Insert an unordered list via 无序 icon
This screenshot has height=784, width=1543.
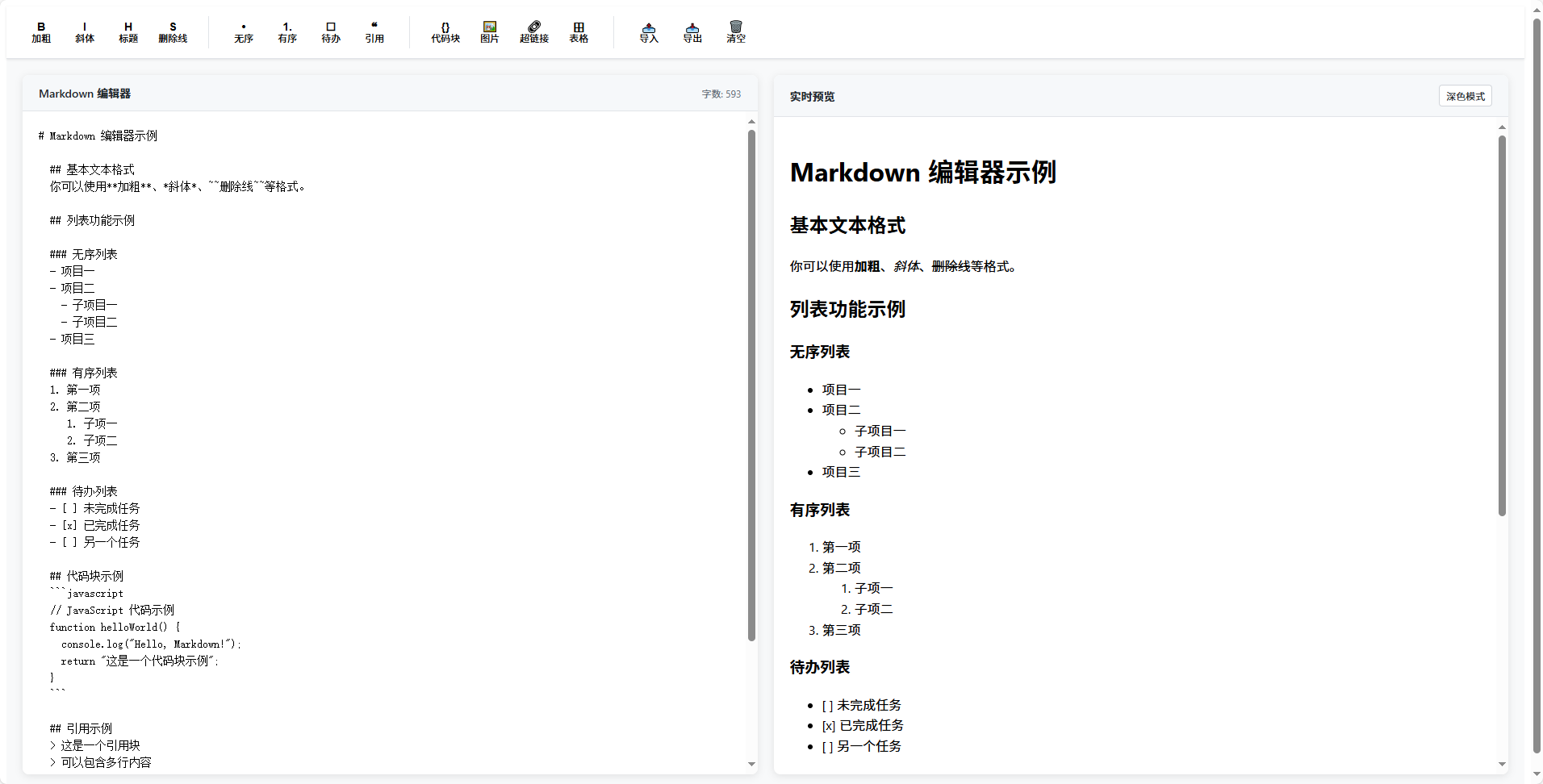(243, 31)
